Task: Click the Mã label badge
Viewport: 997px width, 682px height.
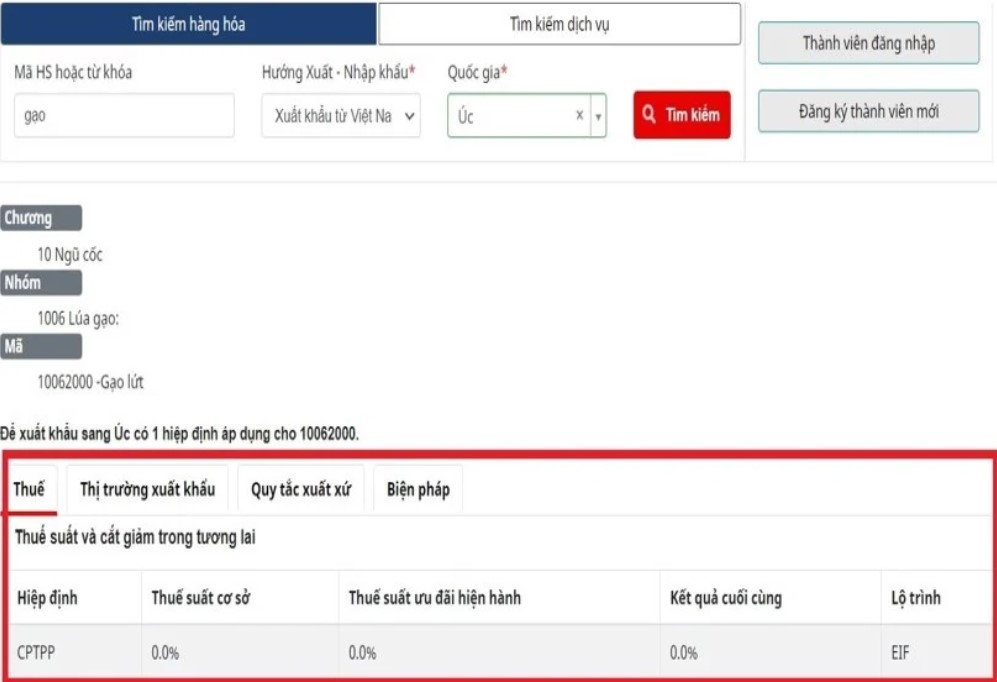Action: pyautogui.click(x=41, y=346)
